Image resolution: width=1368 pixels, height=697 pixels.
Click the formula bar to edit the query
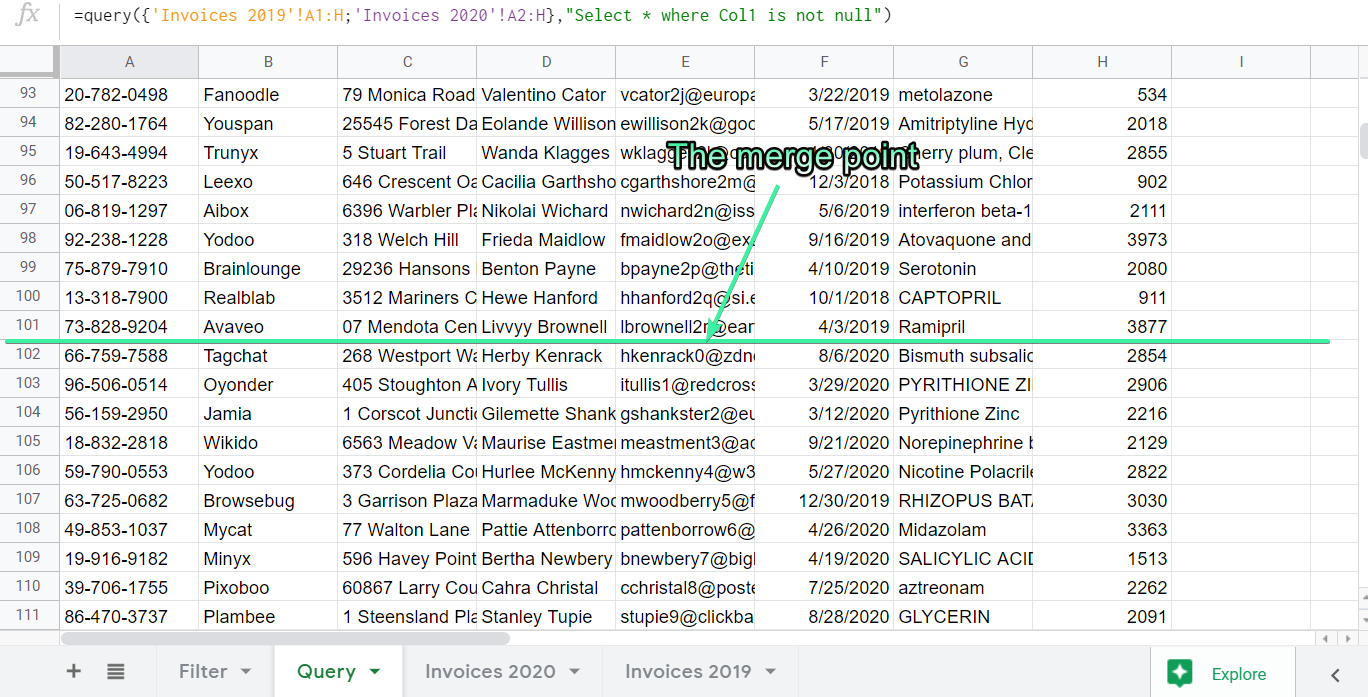pos(500,15)
